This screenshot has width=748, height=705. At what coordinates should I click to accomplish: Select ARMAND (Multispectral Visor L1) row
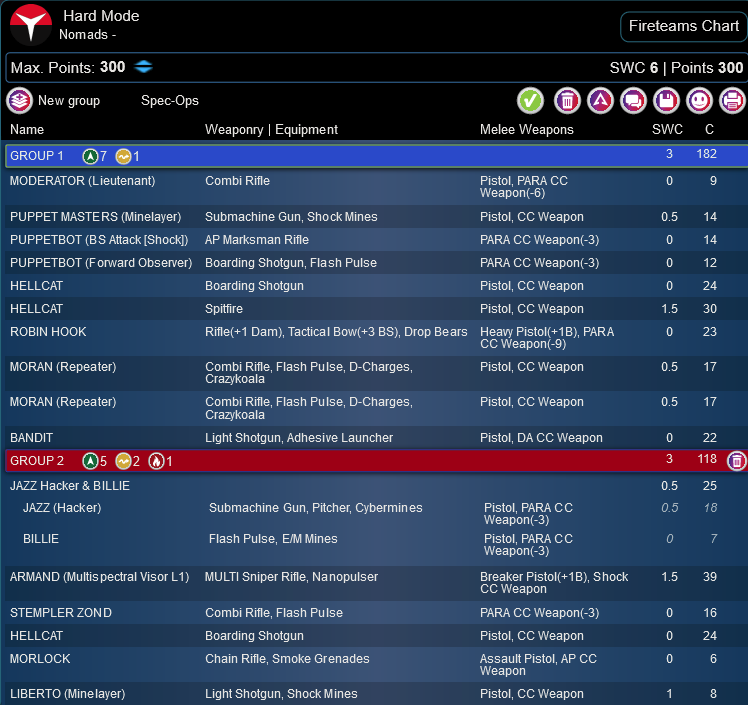[376, 583]
